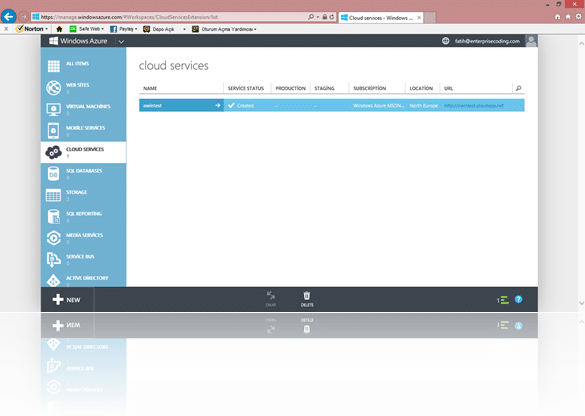This screenshot has width=585, height=416.
Task: Sort by the Service Status column header
Action: [x=246, y=88]
